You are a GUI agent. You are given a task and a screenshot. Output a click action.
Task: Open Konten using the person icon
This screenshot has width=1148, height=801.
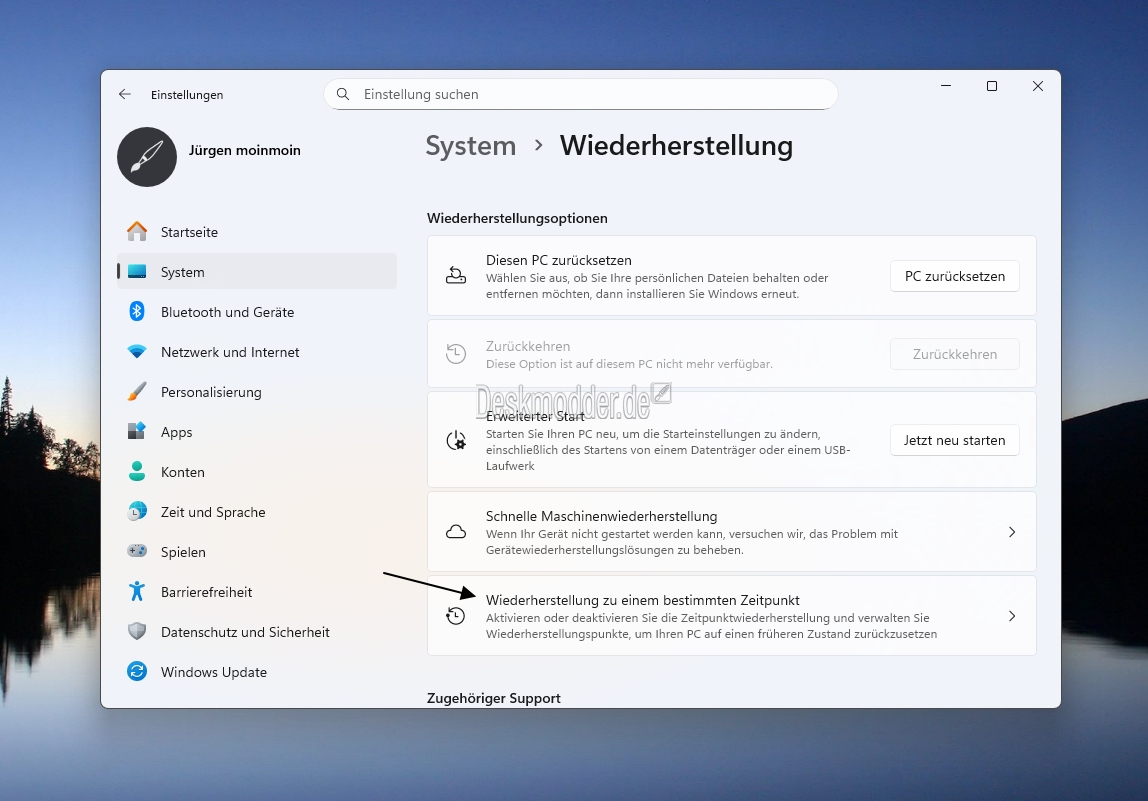[x=137, y=472]
